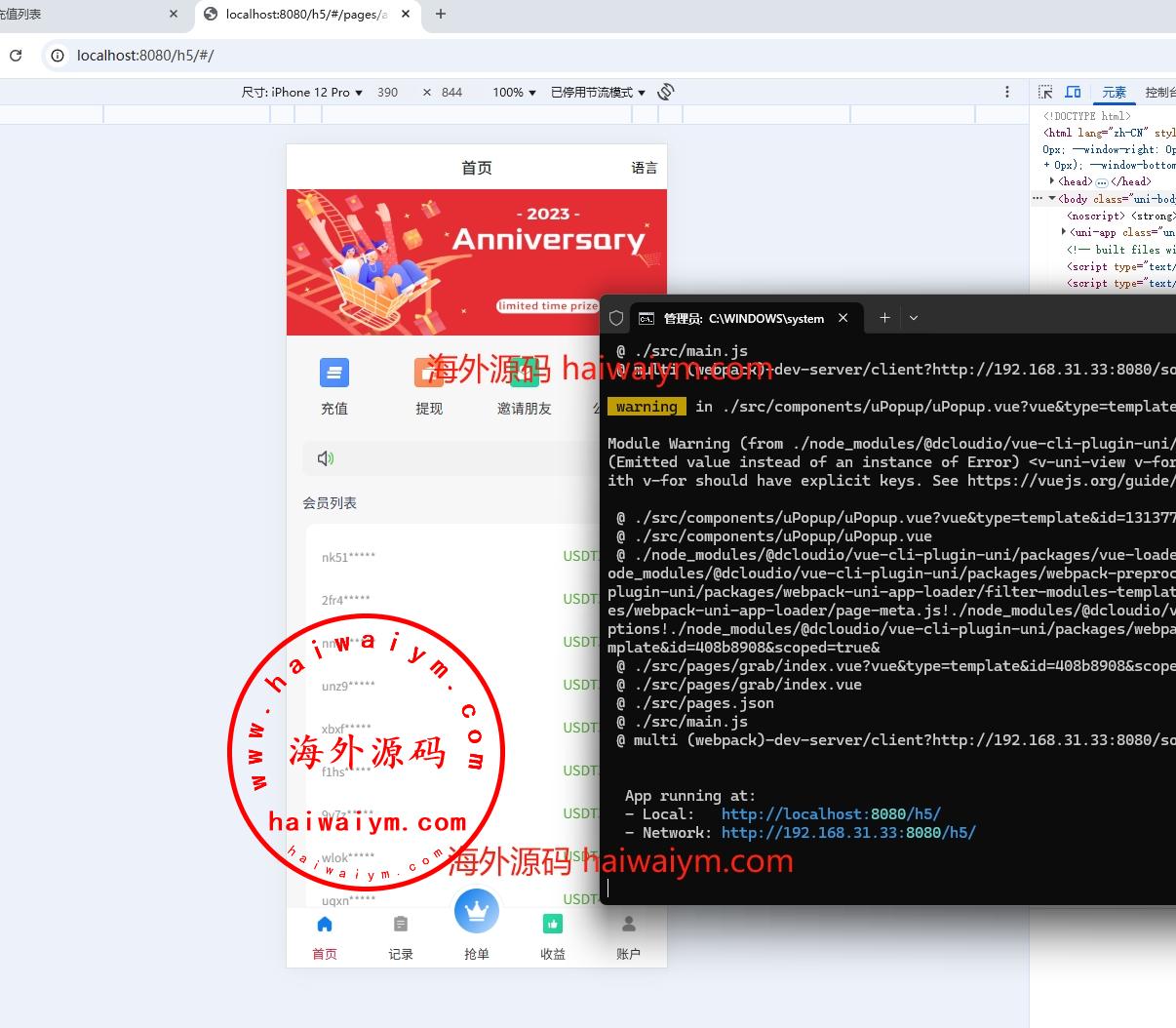Toggle the device toolbar icon in DevTools
This screenshot has height=1028, width=1176.
(x=1073, y=92)
